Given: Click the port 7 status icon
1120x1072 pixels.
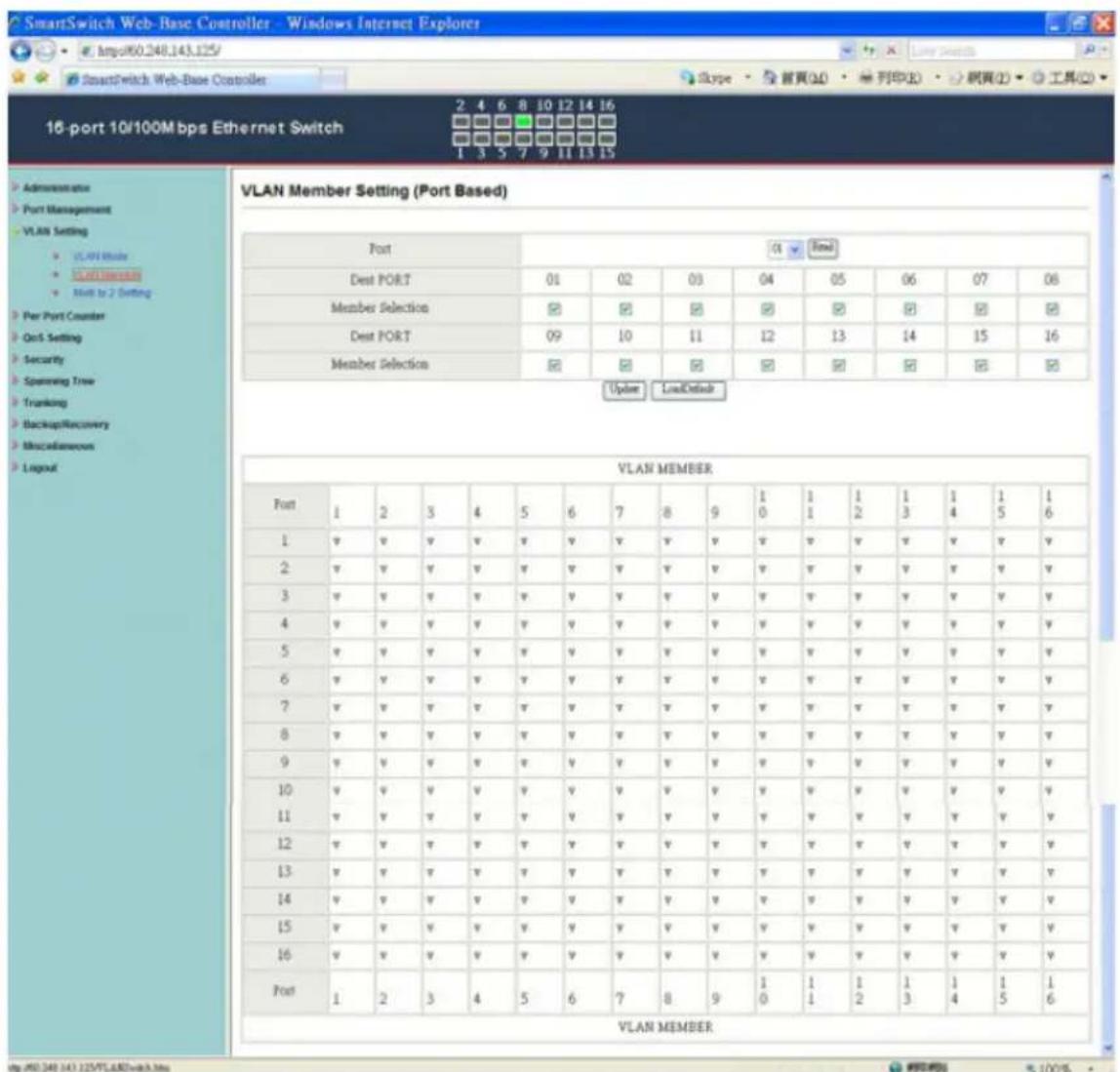Looking at the screenshot, I should click(x=524, y=139).
